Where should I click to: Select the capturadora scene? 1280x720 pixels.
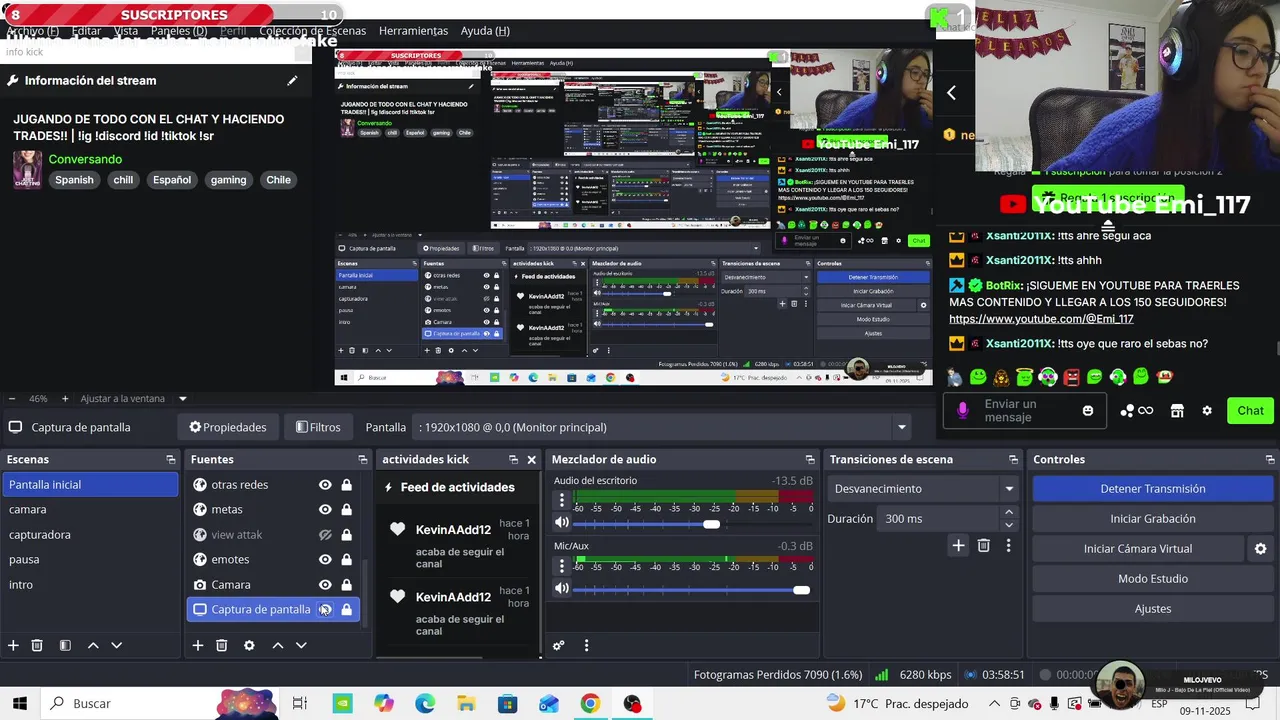90,534
